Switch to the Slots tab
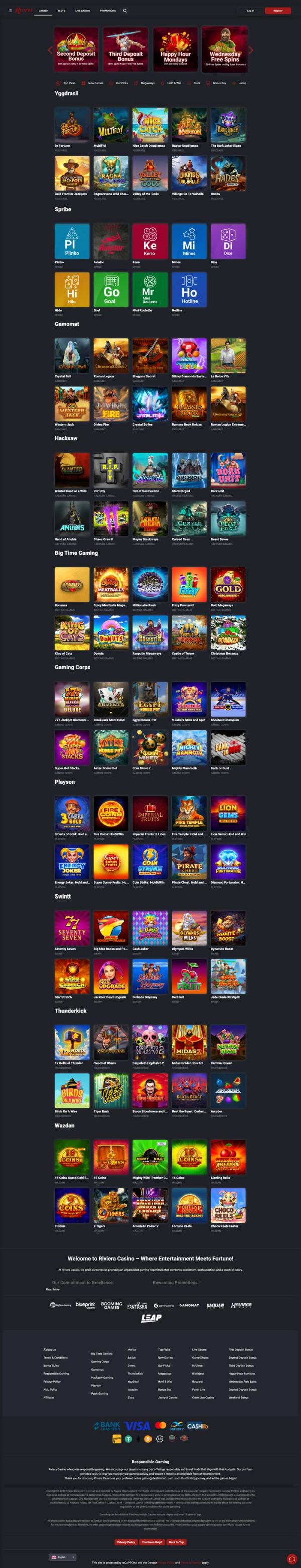Viewport: 301px width, 1568px height. (62, 11)
